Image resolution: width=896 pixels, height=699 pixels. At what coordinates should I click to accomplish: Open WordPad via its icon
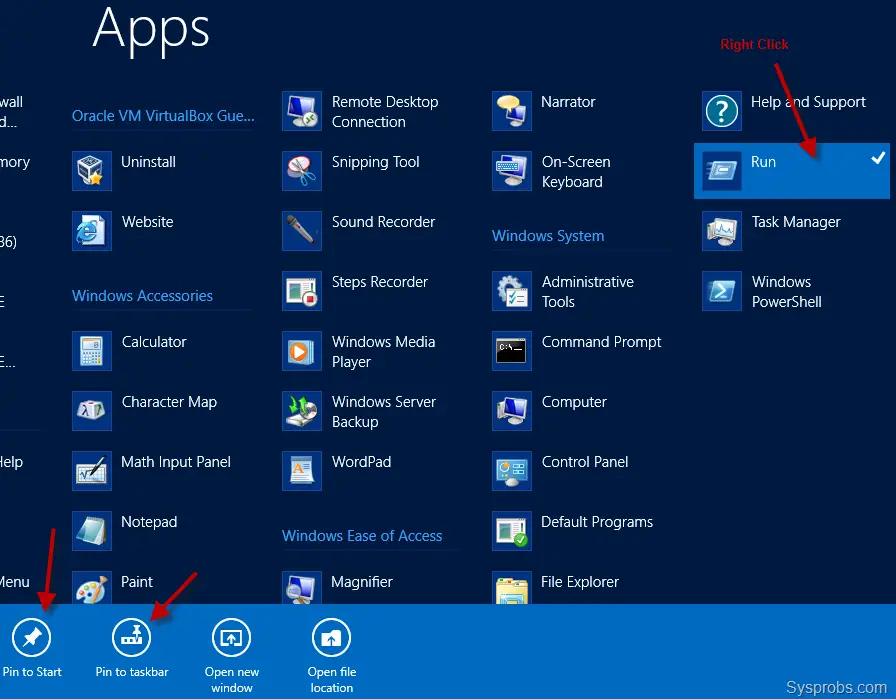pos(302,471)
